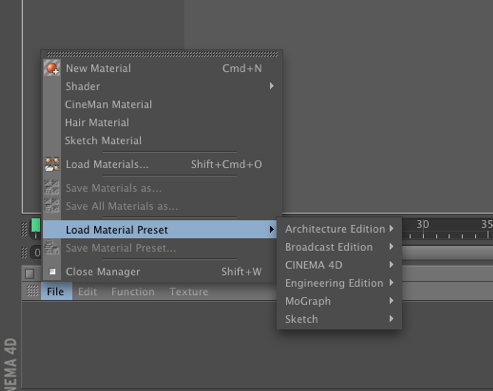Click frame 30 on the timeline ruler

pos(423,224)
